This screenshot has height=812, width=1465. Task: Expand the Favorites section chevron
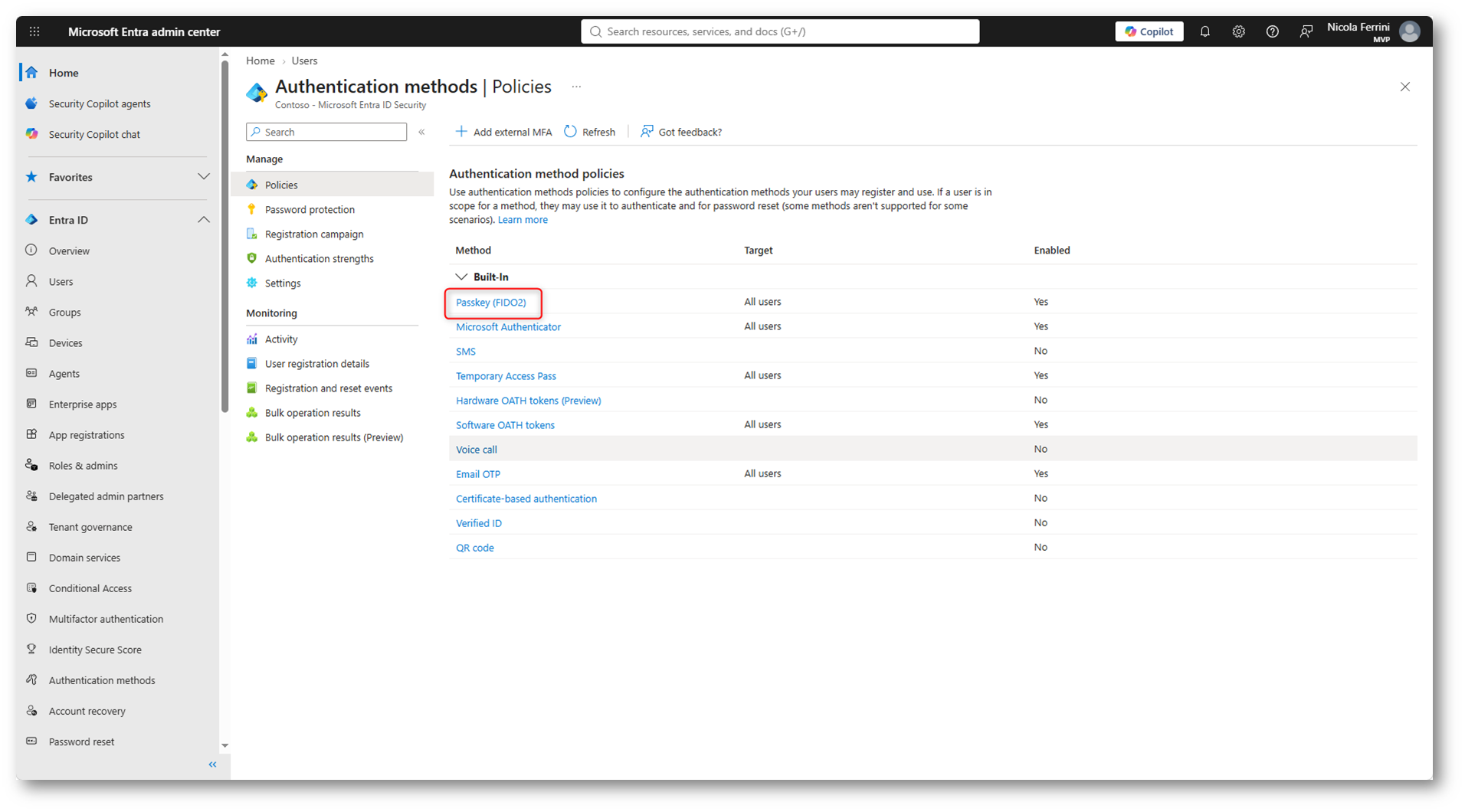click(204, 177)
